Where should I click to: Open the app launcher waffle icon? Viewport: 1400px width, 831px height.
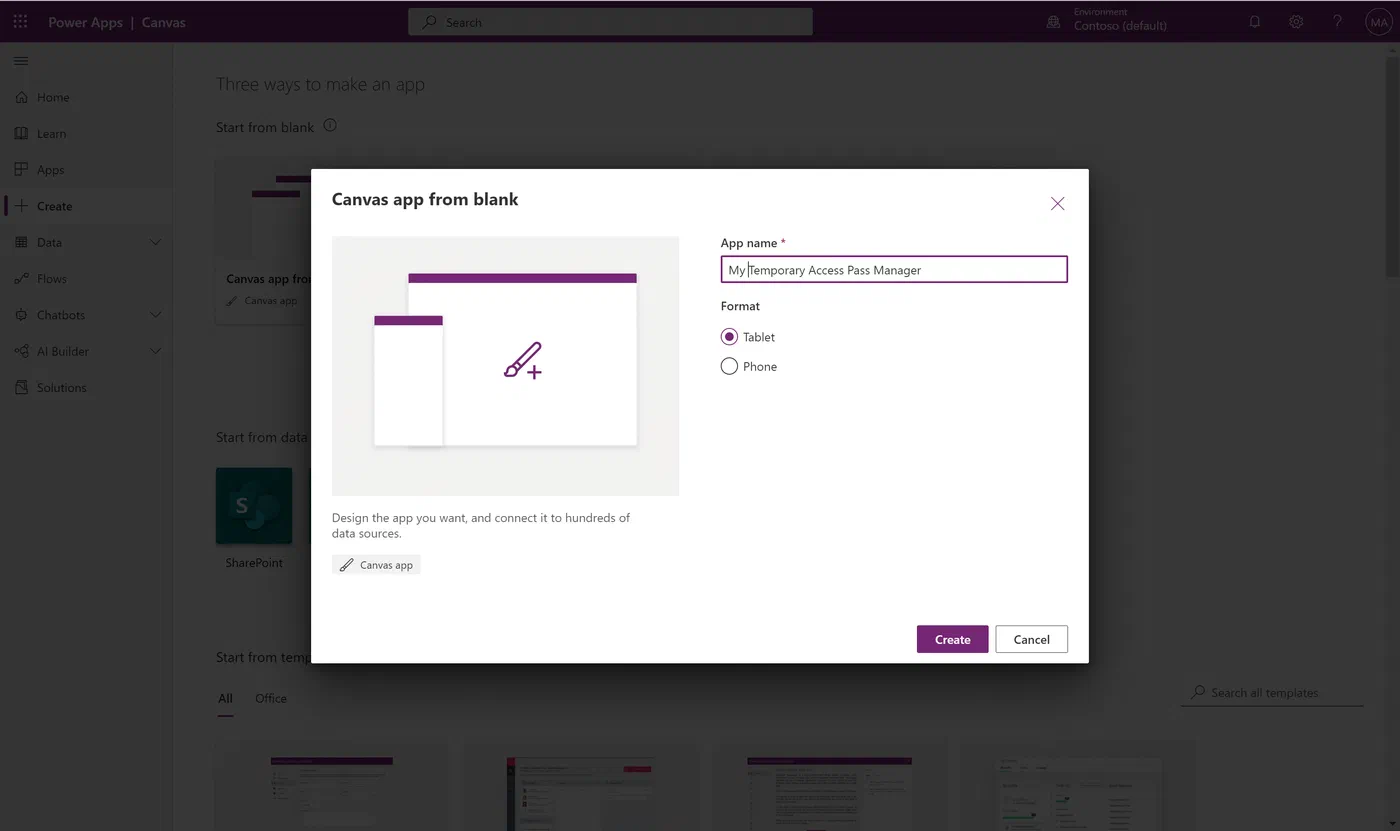tap(20, 22)
